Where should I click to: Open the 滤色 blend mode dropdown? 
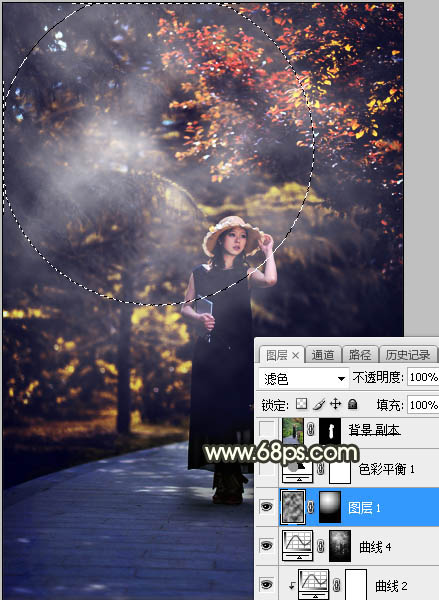pyautogui.click(x=304, y=379)
